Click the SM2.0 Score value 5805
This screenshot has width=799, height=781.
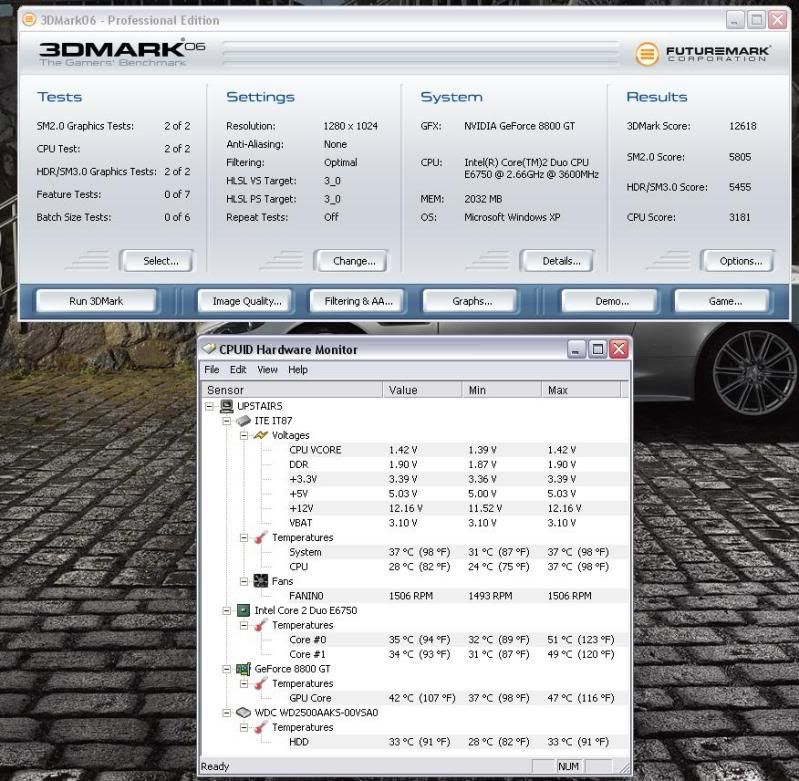tap(740, 157)
